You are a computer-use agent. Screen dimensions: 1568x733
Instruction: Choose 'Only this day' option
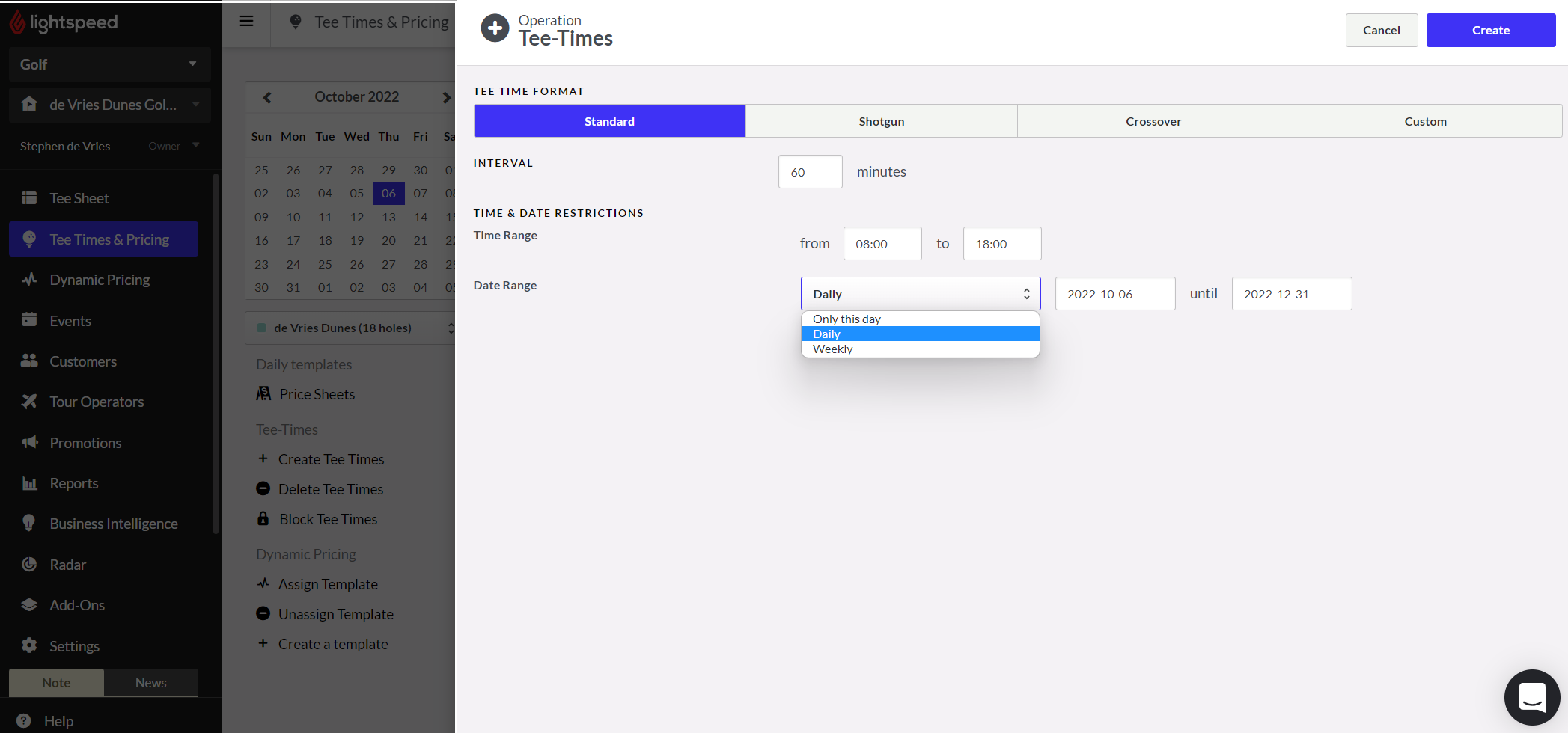click(921, 319)
